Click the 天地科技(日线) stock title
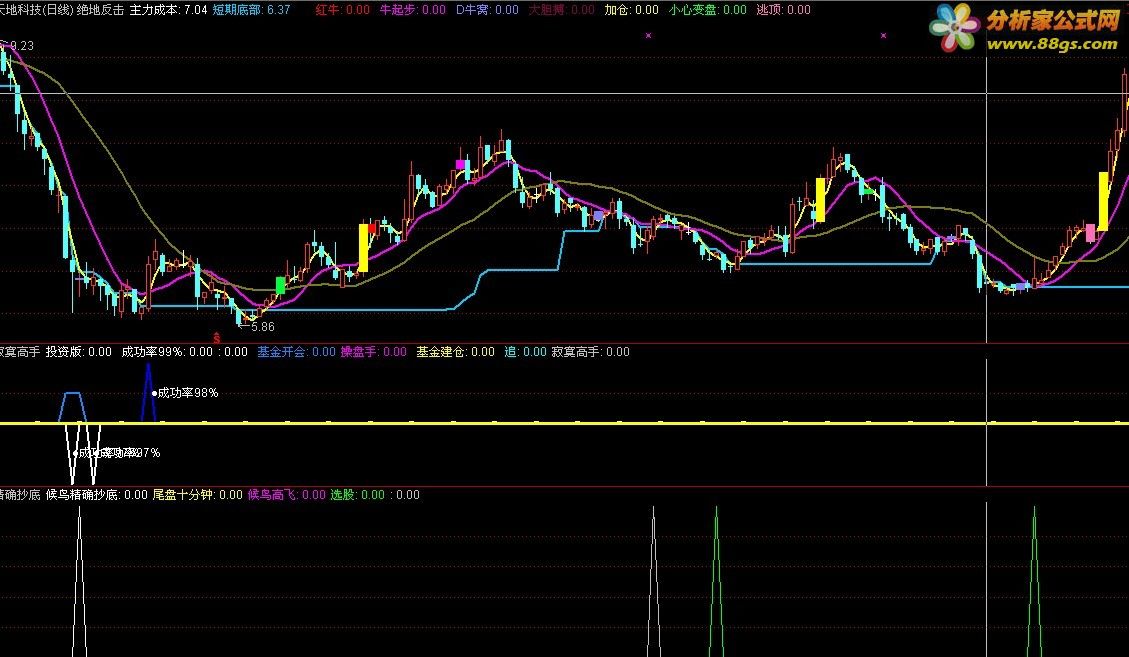 35,10
